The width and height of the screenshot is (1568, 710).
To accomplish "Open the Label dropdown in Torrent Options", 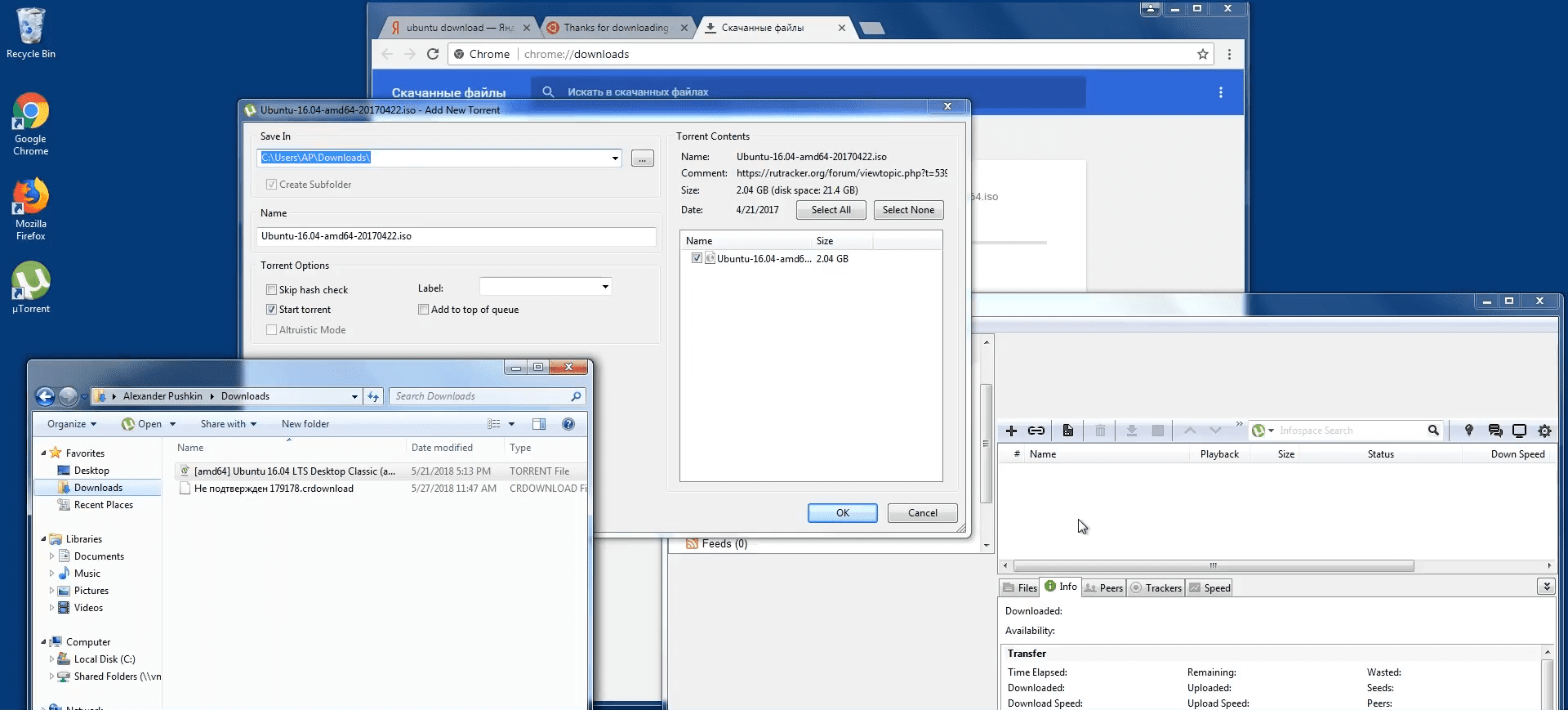I will pos(605,287).
